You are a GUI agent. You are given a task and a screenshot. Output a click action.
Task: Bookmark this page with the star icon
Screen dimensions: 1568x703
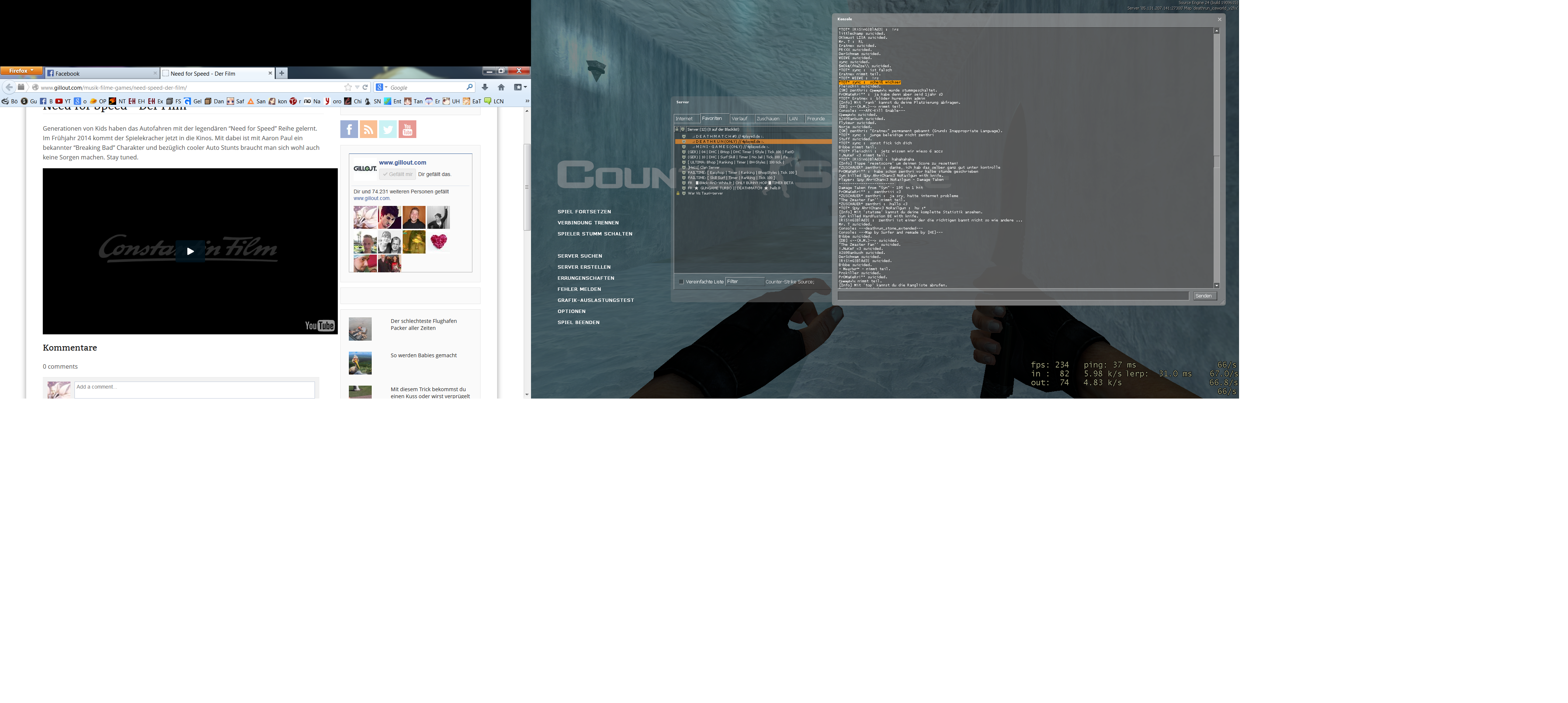[348, 87]
